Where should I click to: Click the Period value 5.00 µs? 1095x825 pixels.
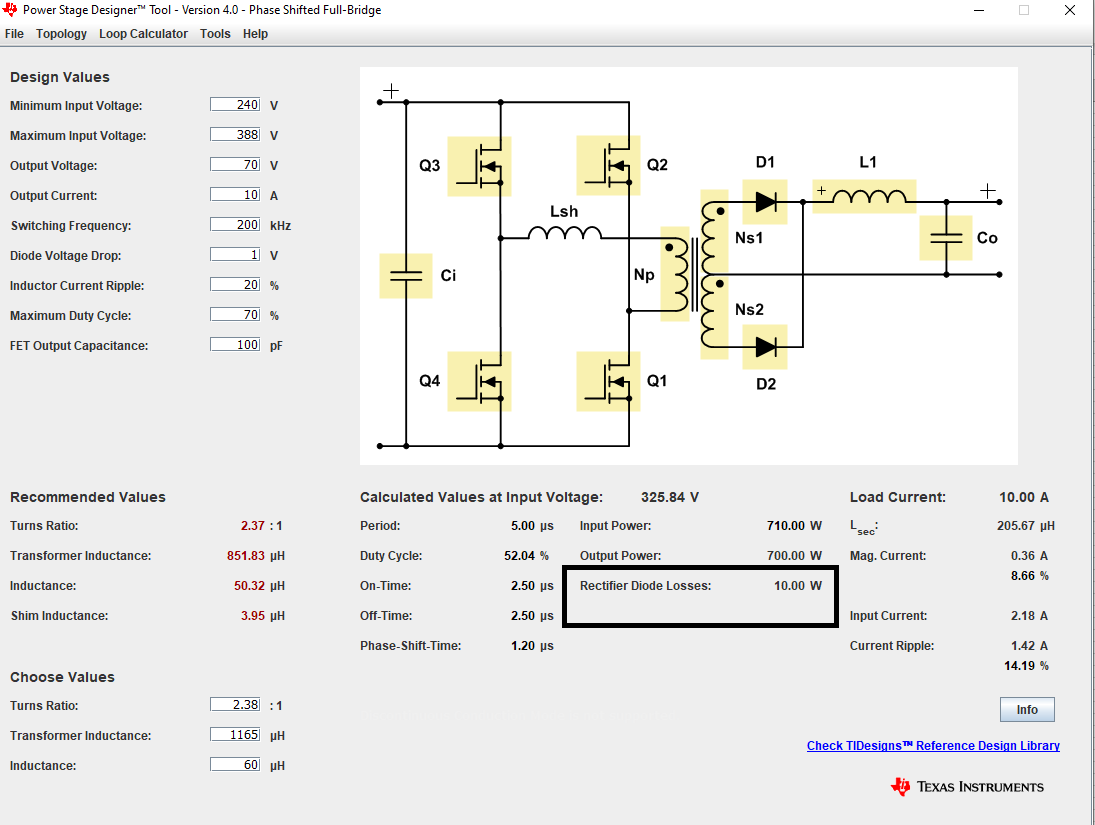tap(532, 525)
